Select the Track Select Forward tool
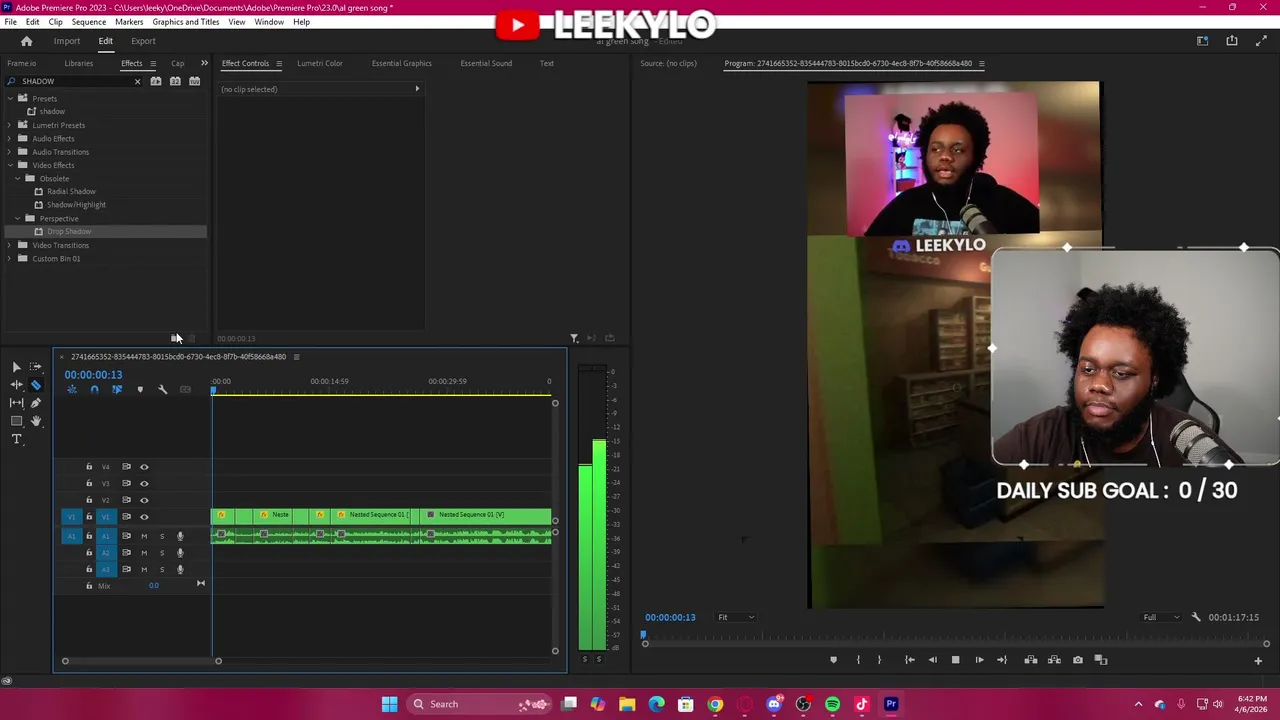The height and width of the screenshot is (720, 1280). point(36,367)
